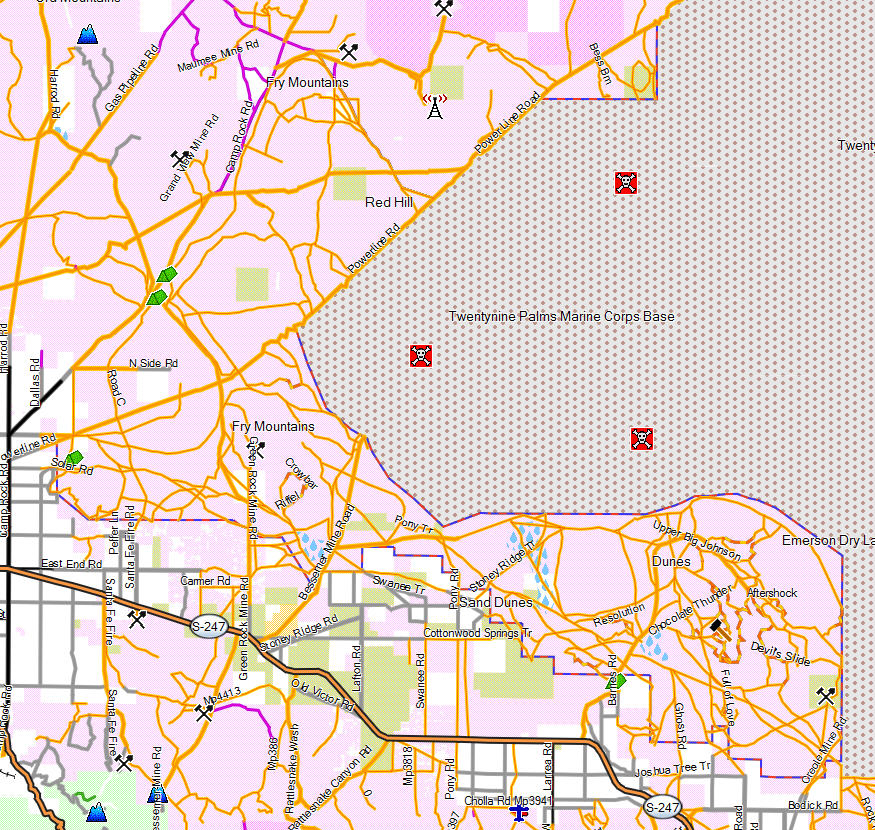Click the Maumee Mine Rd label
Image resolution: width=875 pixels, height=830 pixels.
click(218, 55)
